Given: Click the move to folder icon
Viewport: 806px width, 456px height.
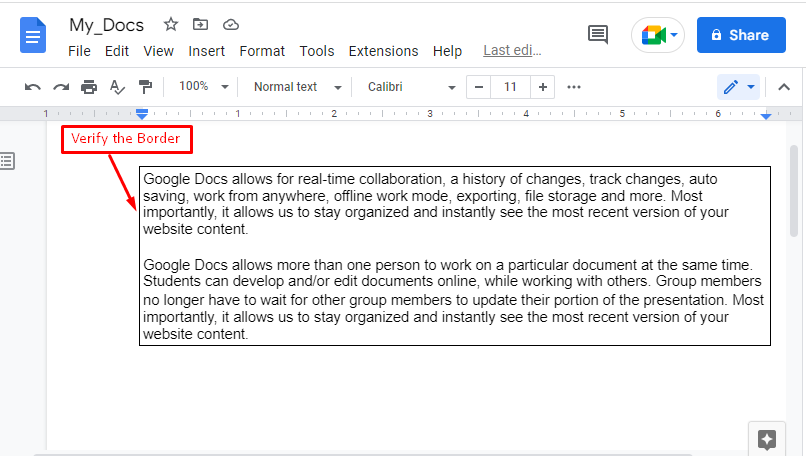Looking at the screenshot, I should tap(200, 24).
